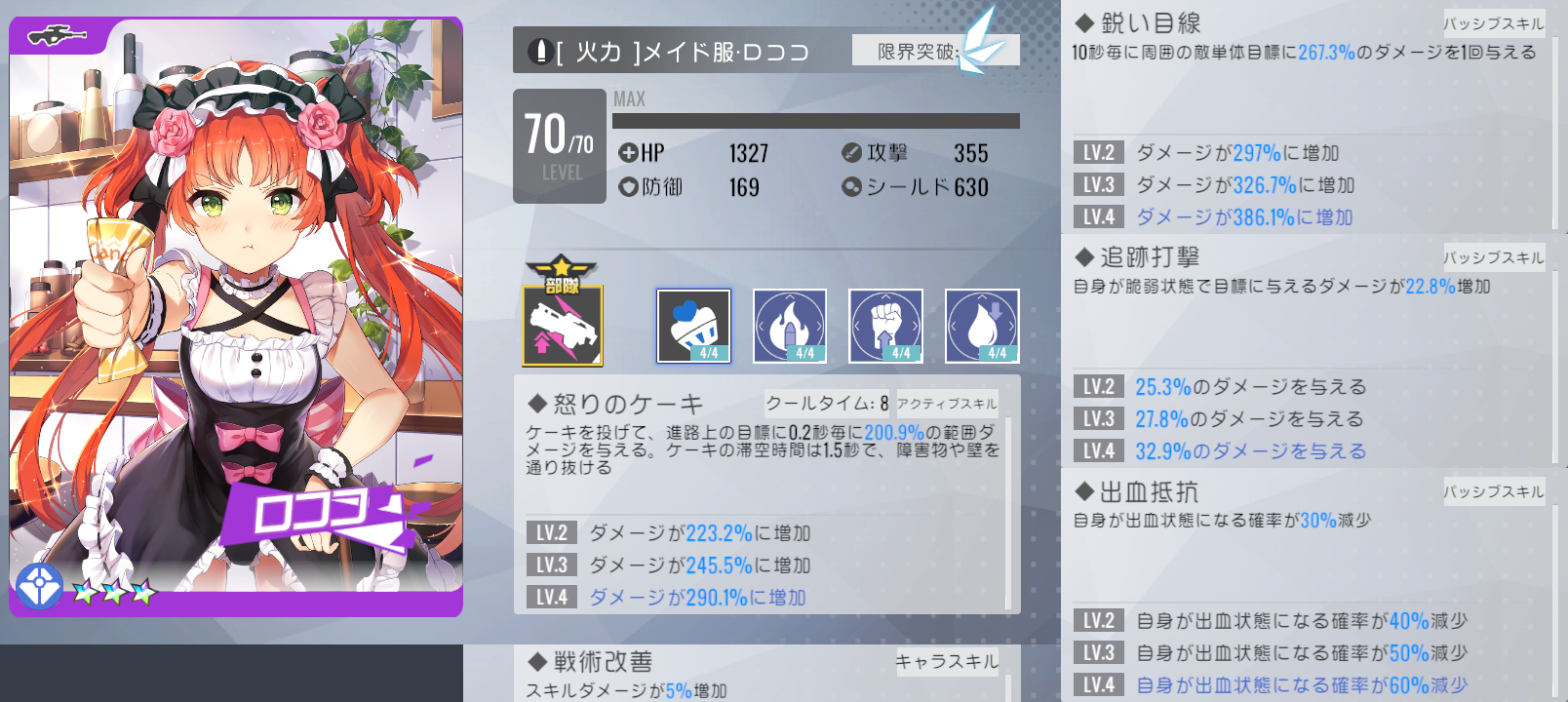Image resolution: width=1568 pixels, height=702 pixels.
Task: Click the 追跡打撃 passive skill title
Action: coord(1138,256)
